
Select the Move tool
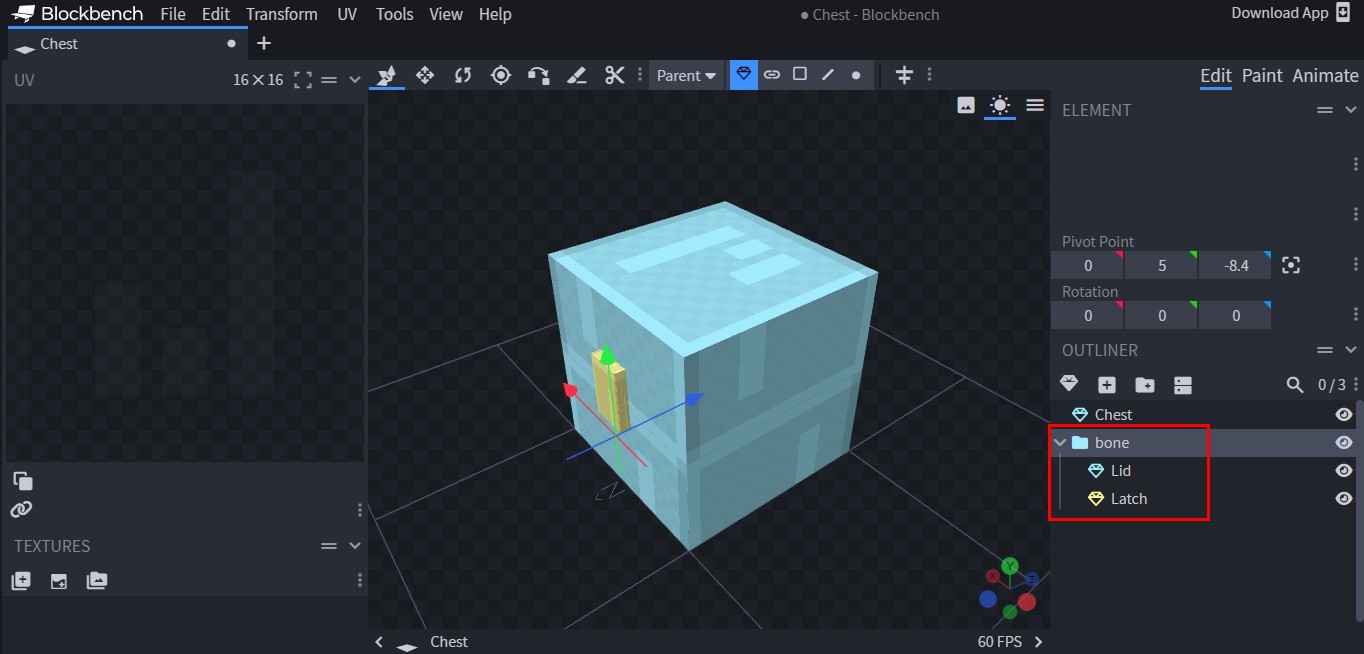tap(425, 75)
